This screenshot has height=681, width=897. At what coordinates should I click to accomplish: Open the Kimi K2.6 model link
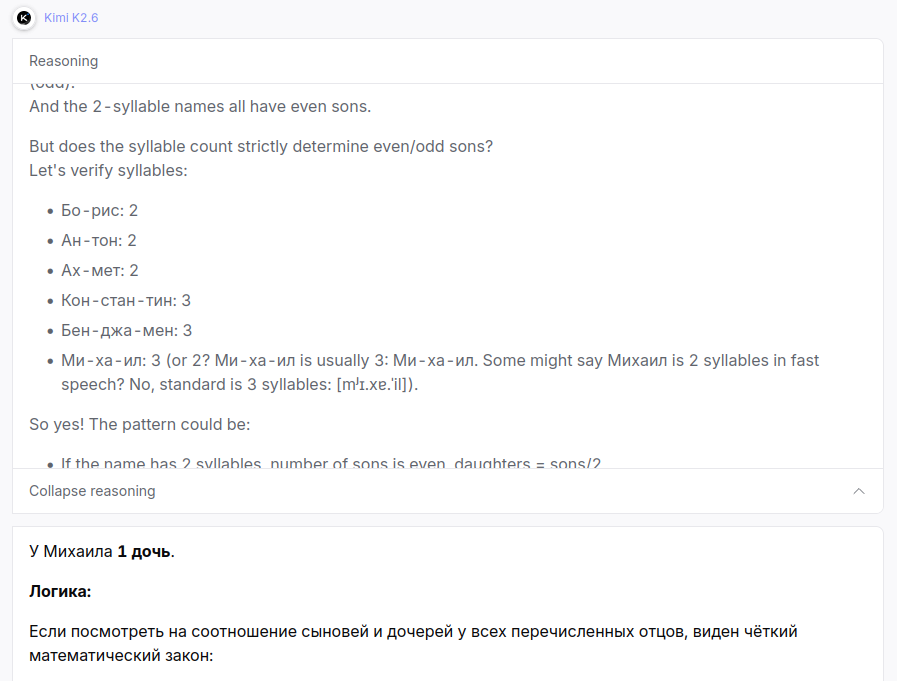71,18
